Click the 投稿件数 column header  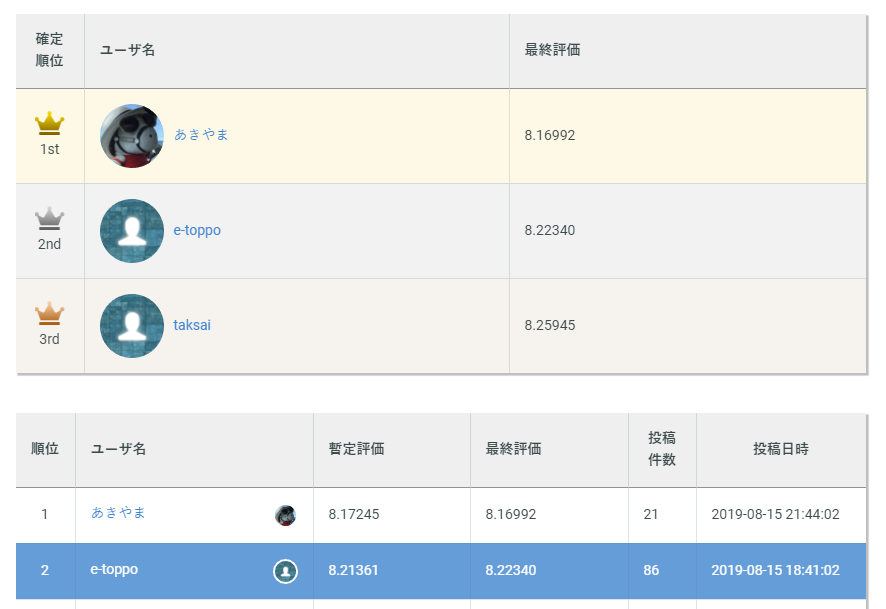pyautogui.click(x=662, y=449)
